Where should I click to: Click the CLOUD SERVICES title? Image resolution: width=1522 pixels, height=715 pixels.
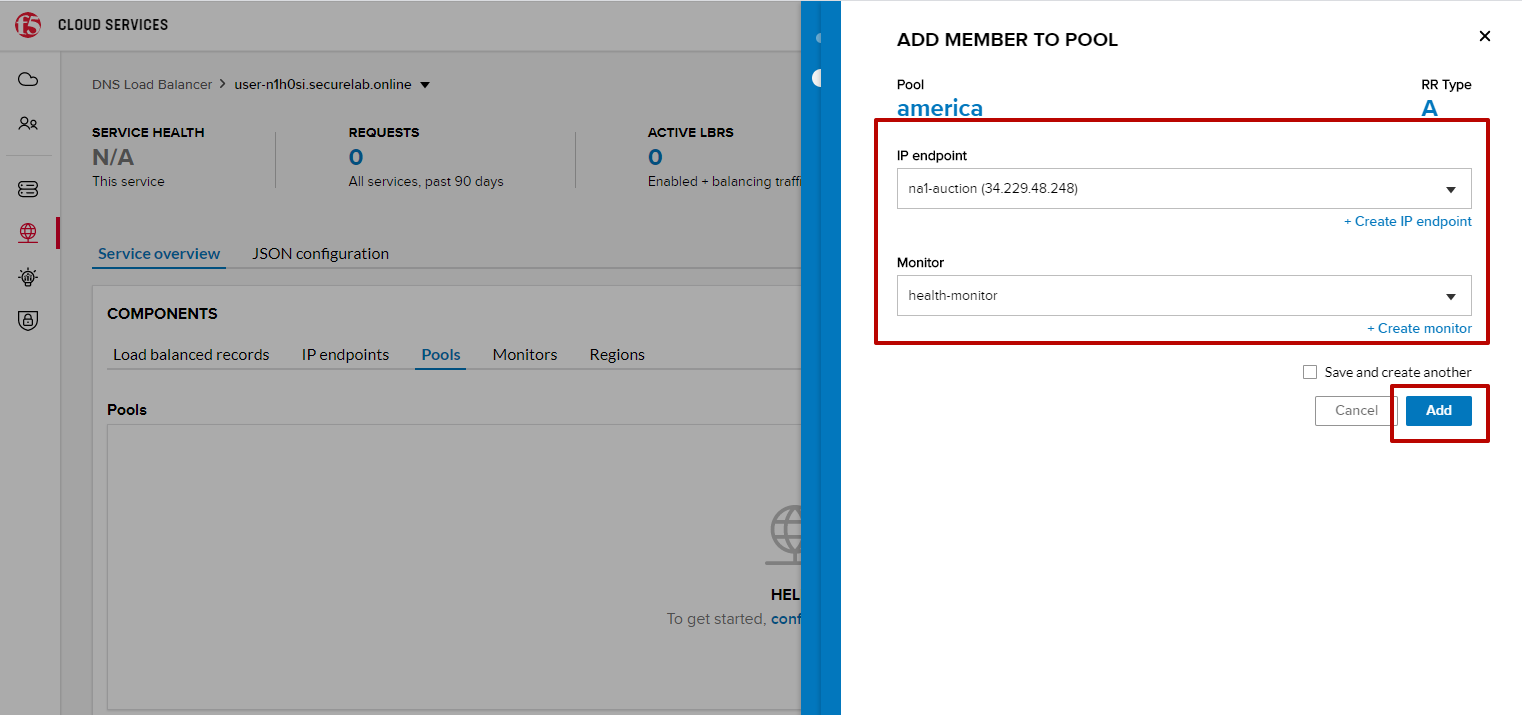(x=113, y=25)
